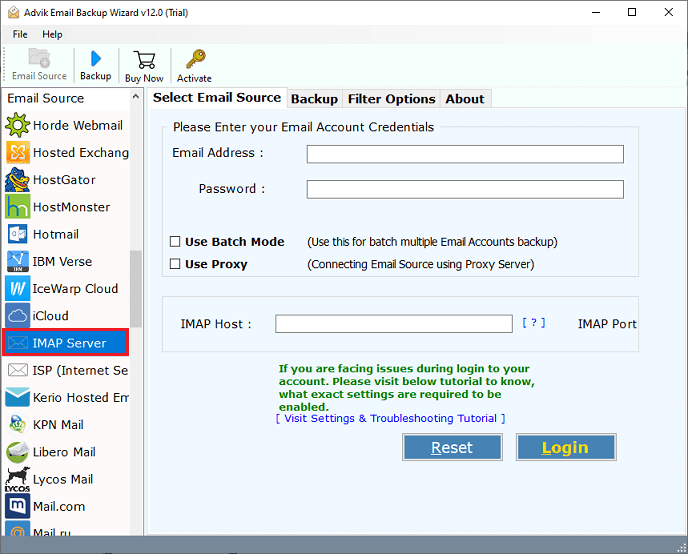Enable Use Batch Mode checkbox
The image size is (688, 554).
[x=175, y=242]
